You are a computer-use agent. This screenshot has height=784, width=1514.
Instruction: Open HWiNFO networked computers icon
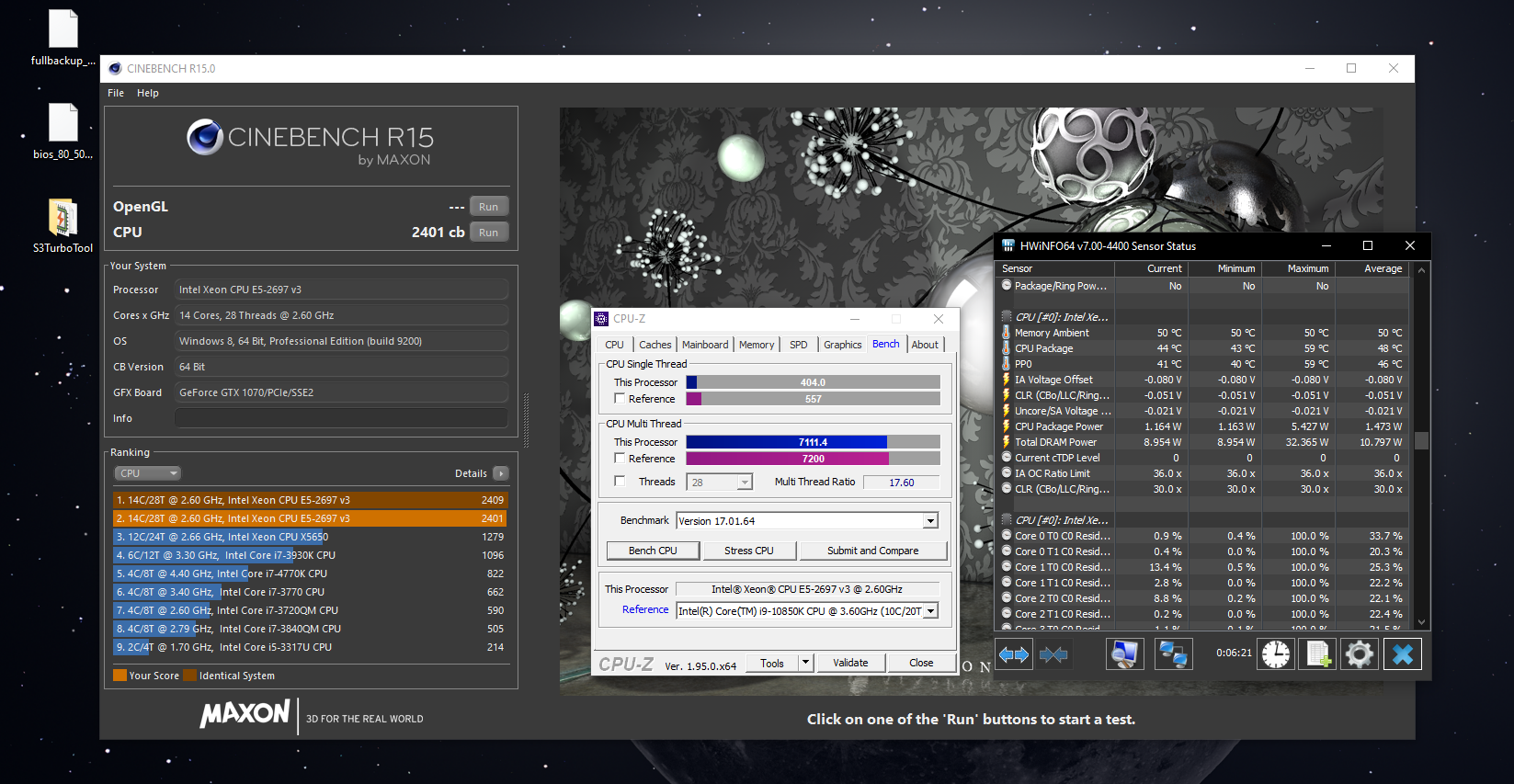1173,654
